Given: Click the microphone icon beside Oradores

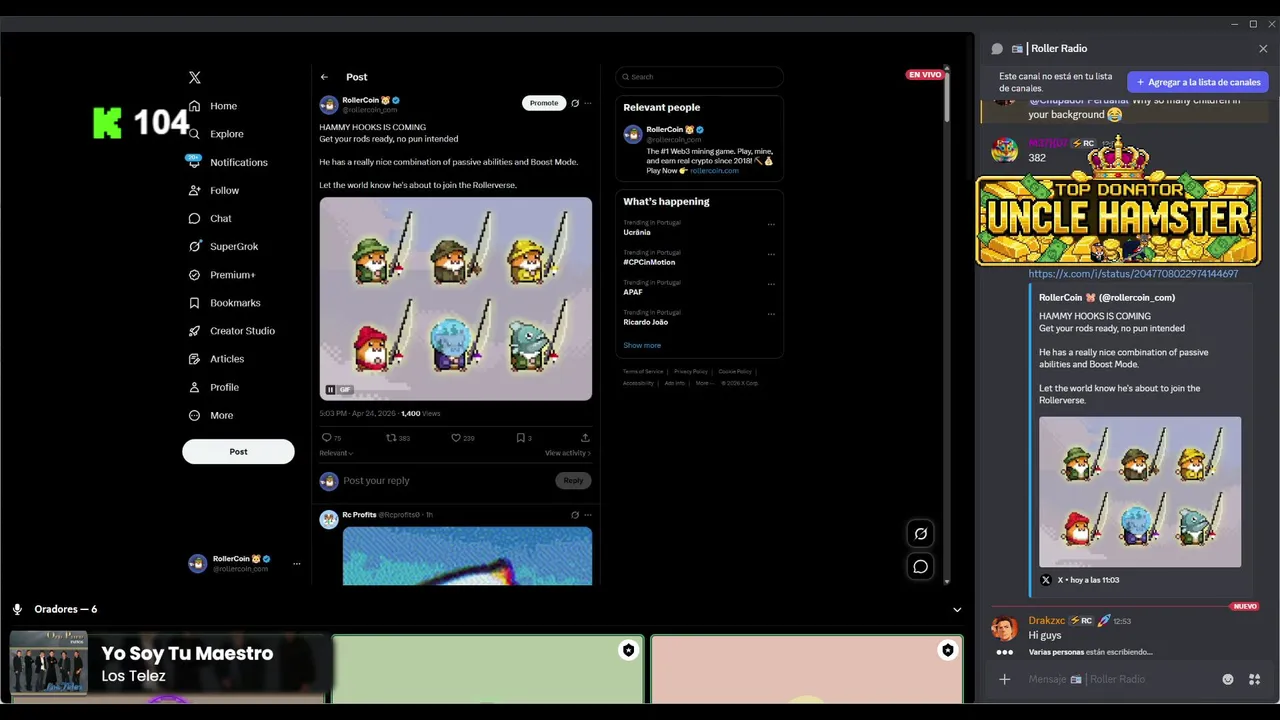Looking at the screenshot, I should [x=17, y=610].
